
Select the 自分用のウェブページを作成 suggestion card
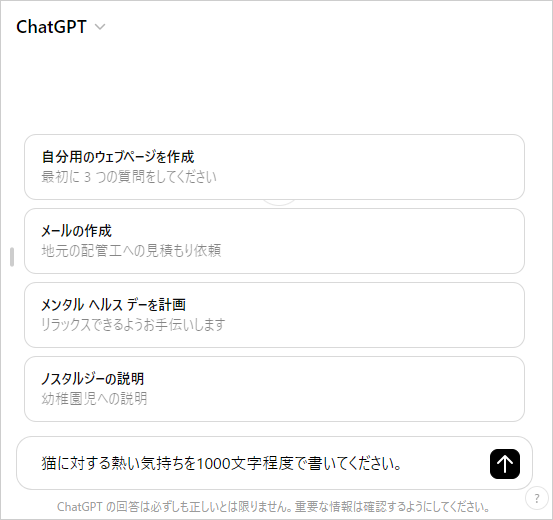pos(274,167)
